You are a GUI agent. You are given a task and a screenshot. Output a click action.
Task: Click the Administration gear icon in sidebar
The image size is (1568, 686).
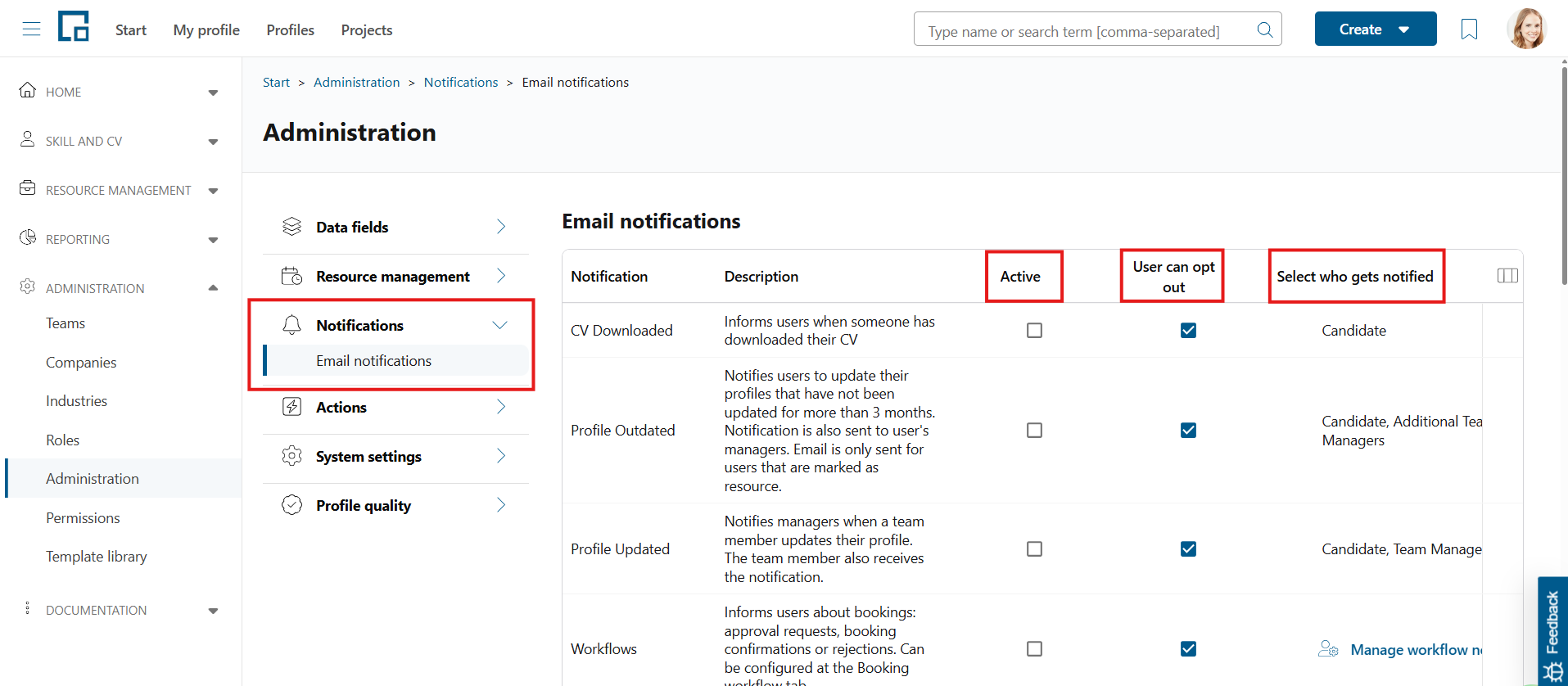[x=28, y=287]
